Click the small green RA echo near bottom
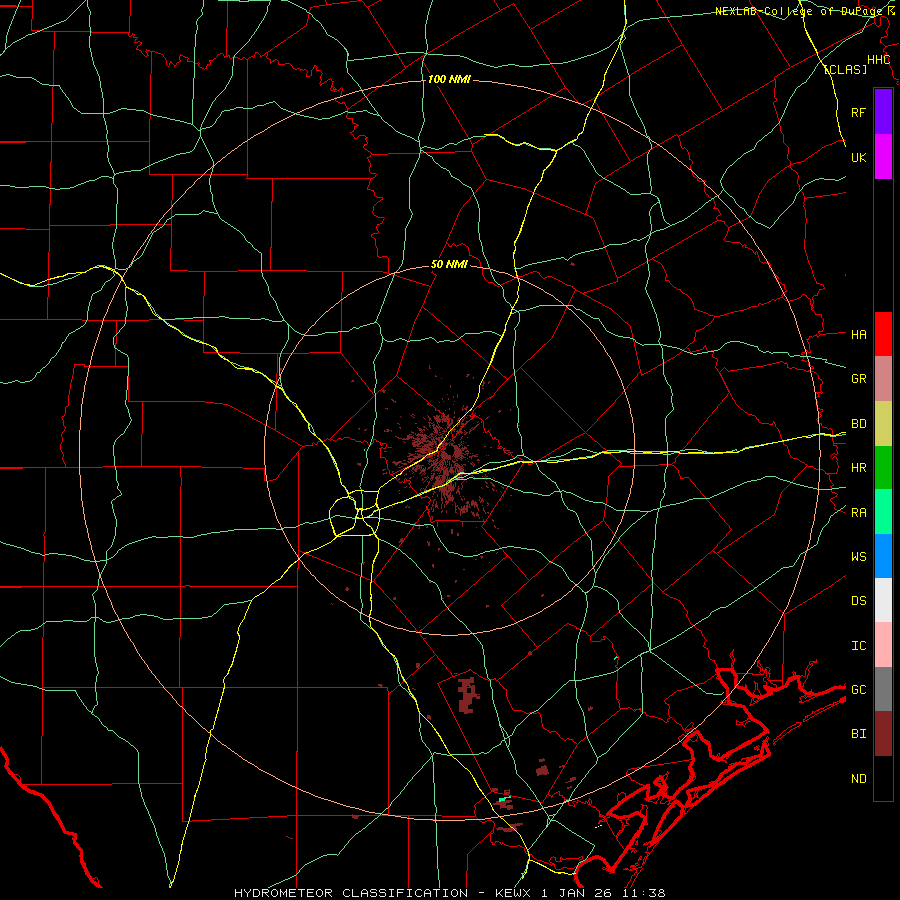Screen dimensions: 900x900 pyautogui.click(x=504, y=798)
